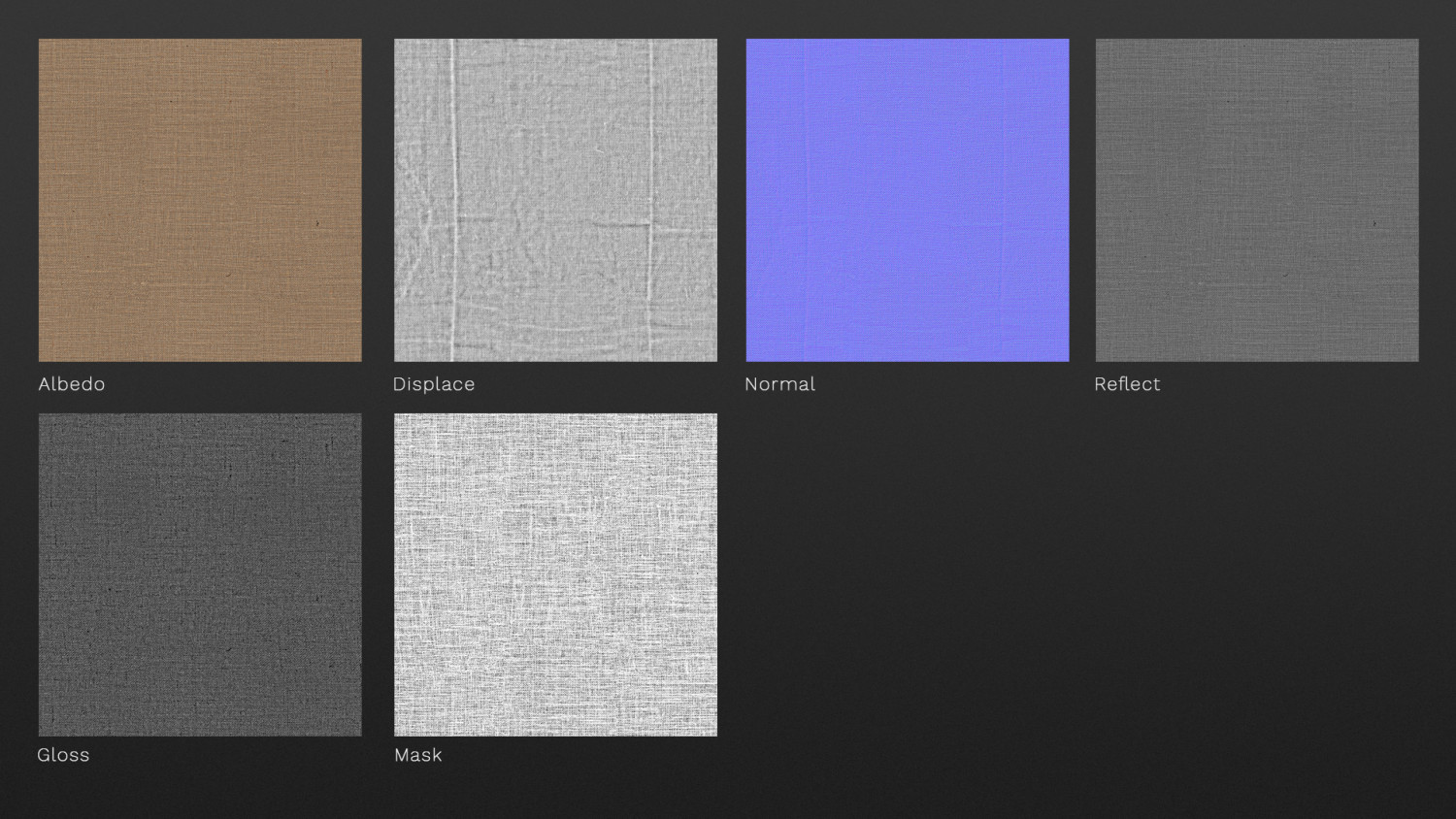
Task: Click the Gloss text label
Action: 63,755
